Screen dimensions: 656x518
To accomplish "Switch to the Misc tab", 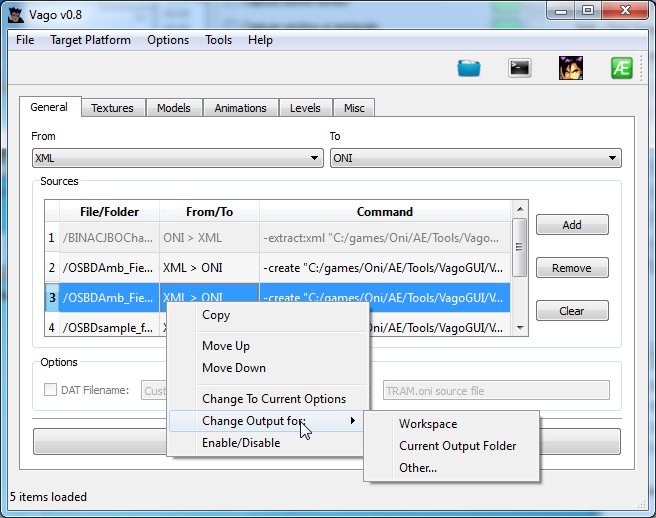I will point(354,108).
